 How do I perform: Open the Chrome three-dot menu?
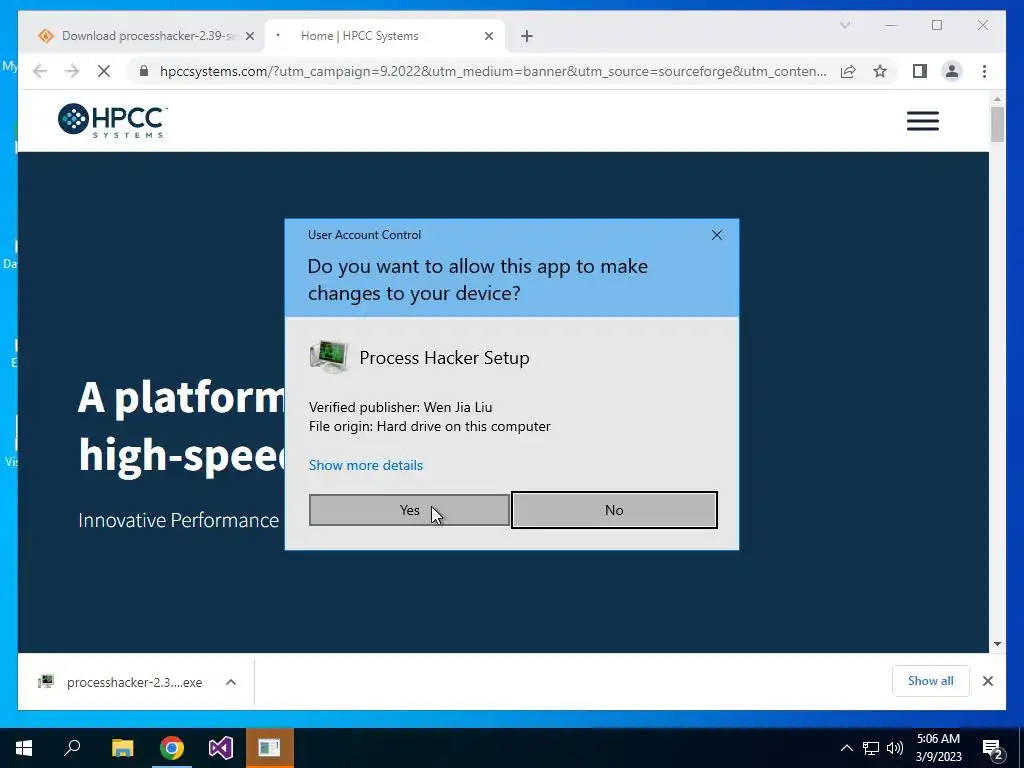point(984,71)
